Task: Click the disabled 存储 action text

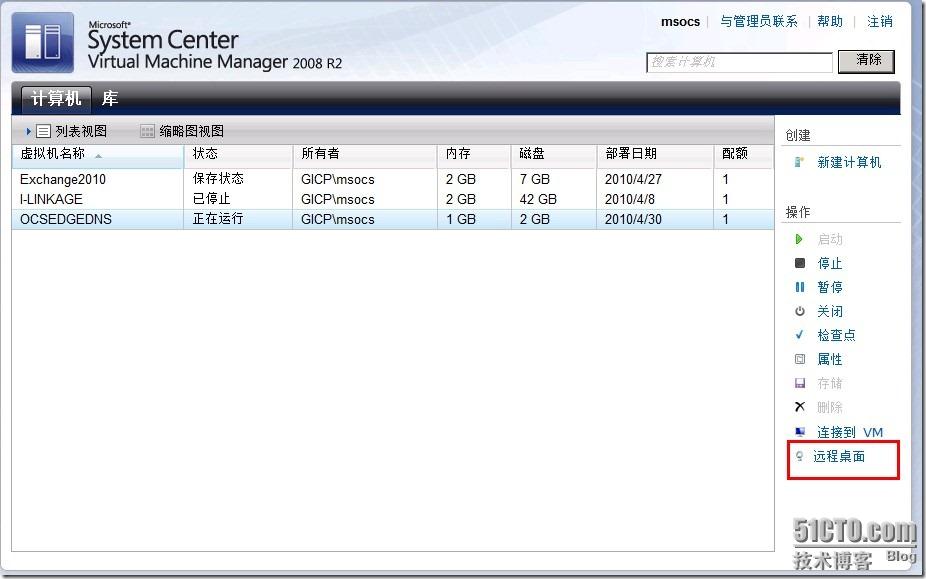Action: pos(830,383)
